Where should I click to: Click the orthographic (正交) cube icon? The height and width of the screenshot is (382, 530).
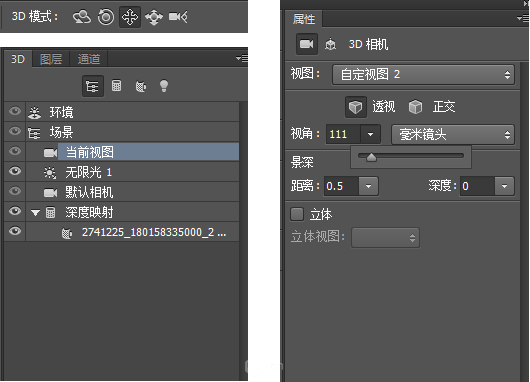(x=415, y=107)
